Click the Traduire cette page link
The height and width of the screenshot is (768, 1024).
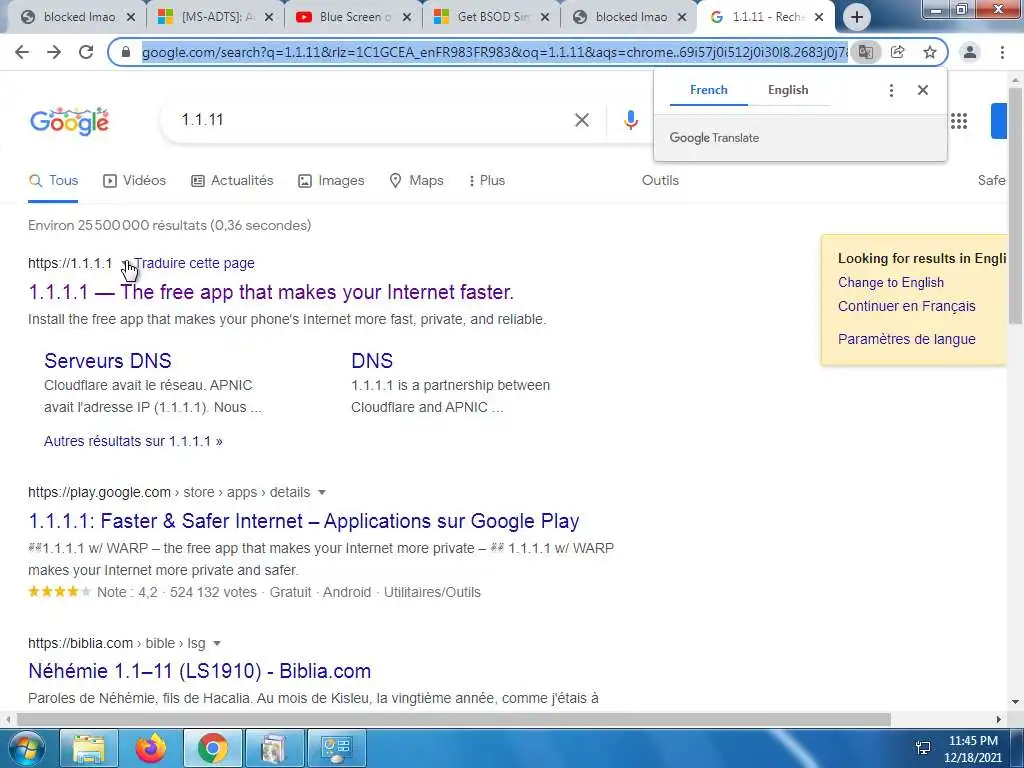pyautogui.click(x=195, y=263)
